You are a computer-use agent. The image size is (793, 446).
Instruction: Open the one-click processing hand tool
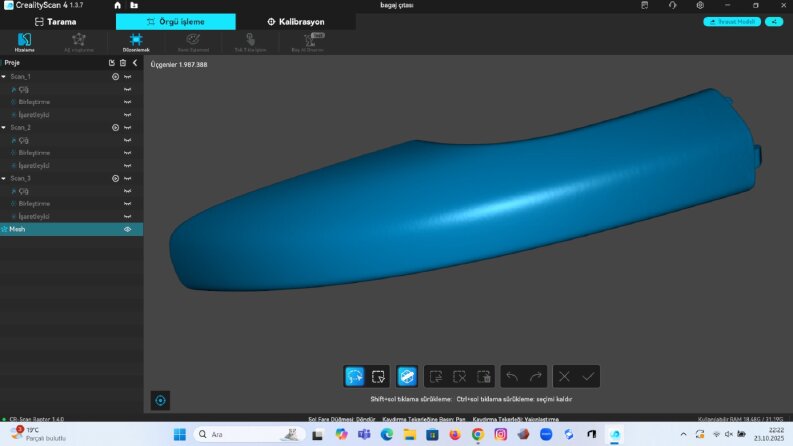coord(250,42)
